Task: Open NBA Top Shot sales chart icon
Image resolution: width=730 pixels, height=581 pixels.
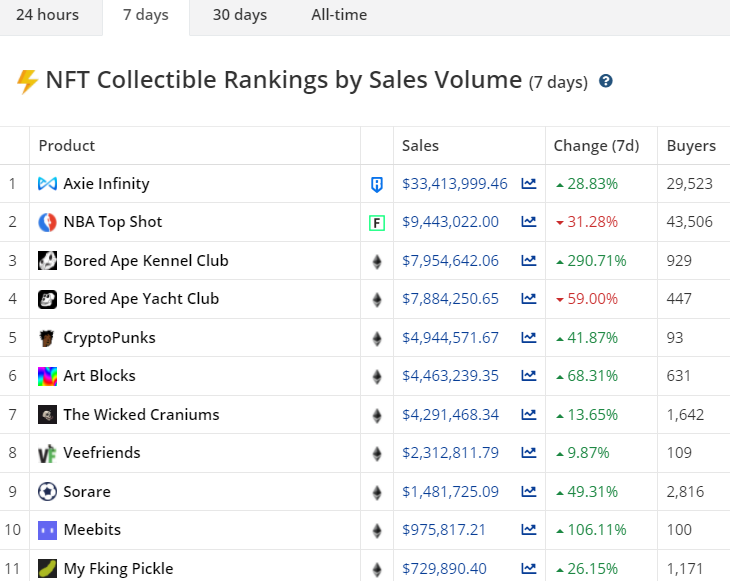Action: pyautogui.click(x=528, y=222)
